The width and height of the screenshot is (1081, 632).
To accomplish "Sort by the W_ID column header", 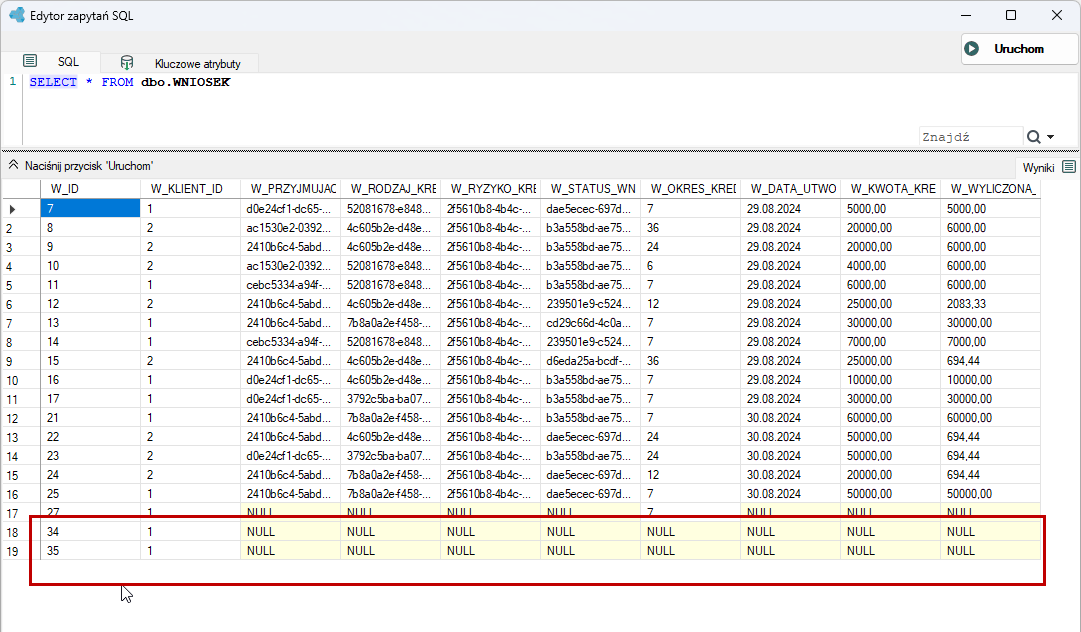I will click(90, 189).
